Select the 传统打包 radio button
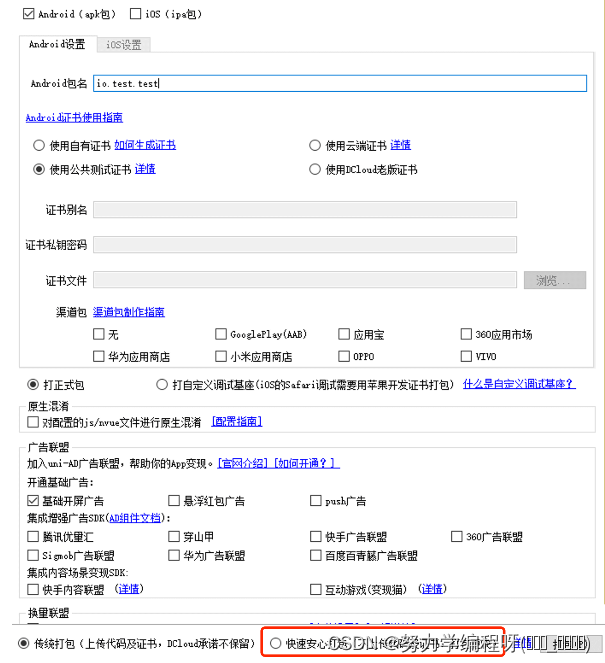 click(x=24, y=644)
